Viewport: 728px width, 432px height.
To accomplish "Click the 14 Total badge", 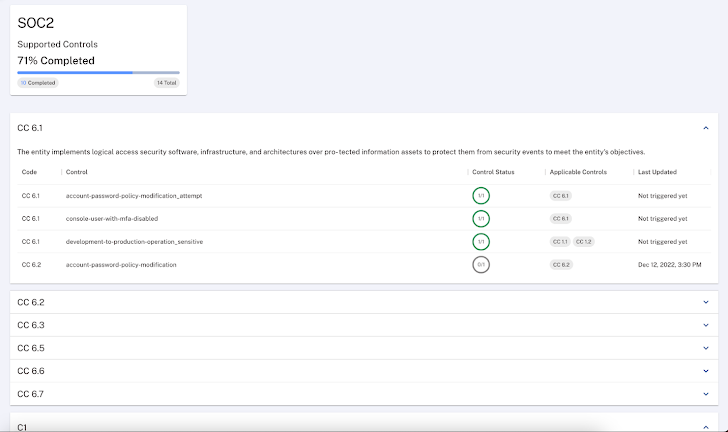I will coord(166,83).
